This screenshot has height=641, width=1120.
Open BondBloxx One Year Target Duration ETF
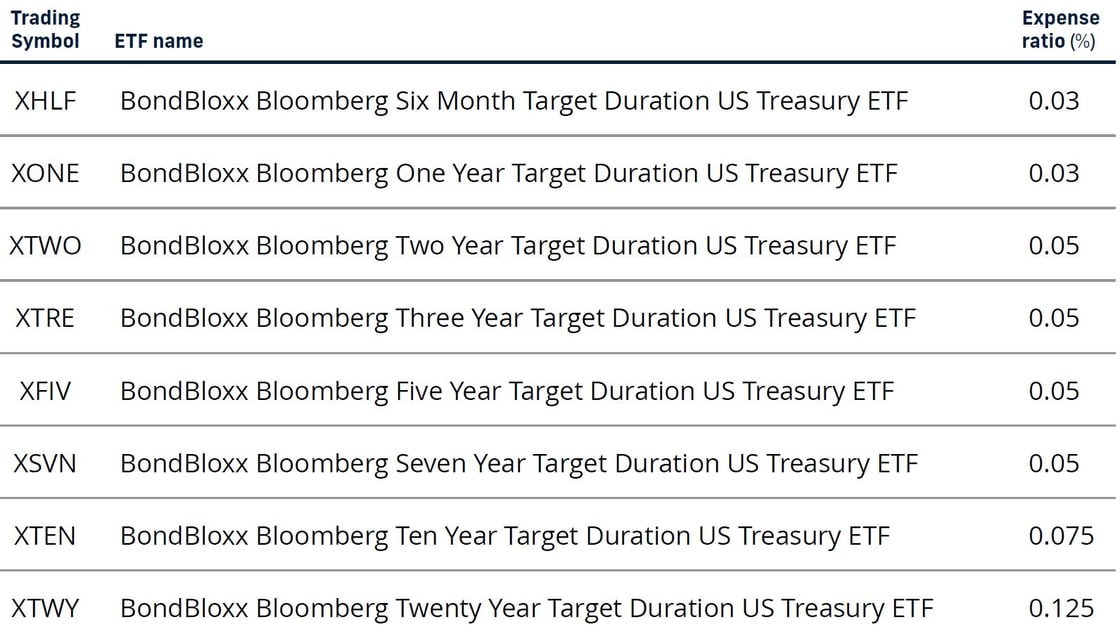(509, 174)
